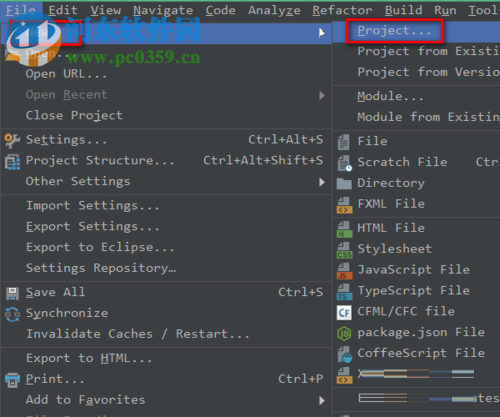Click the Synchronize arrows icon
The height and width of the screenshot is (417, 500).
12,314
